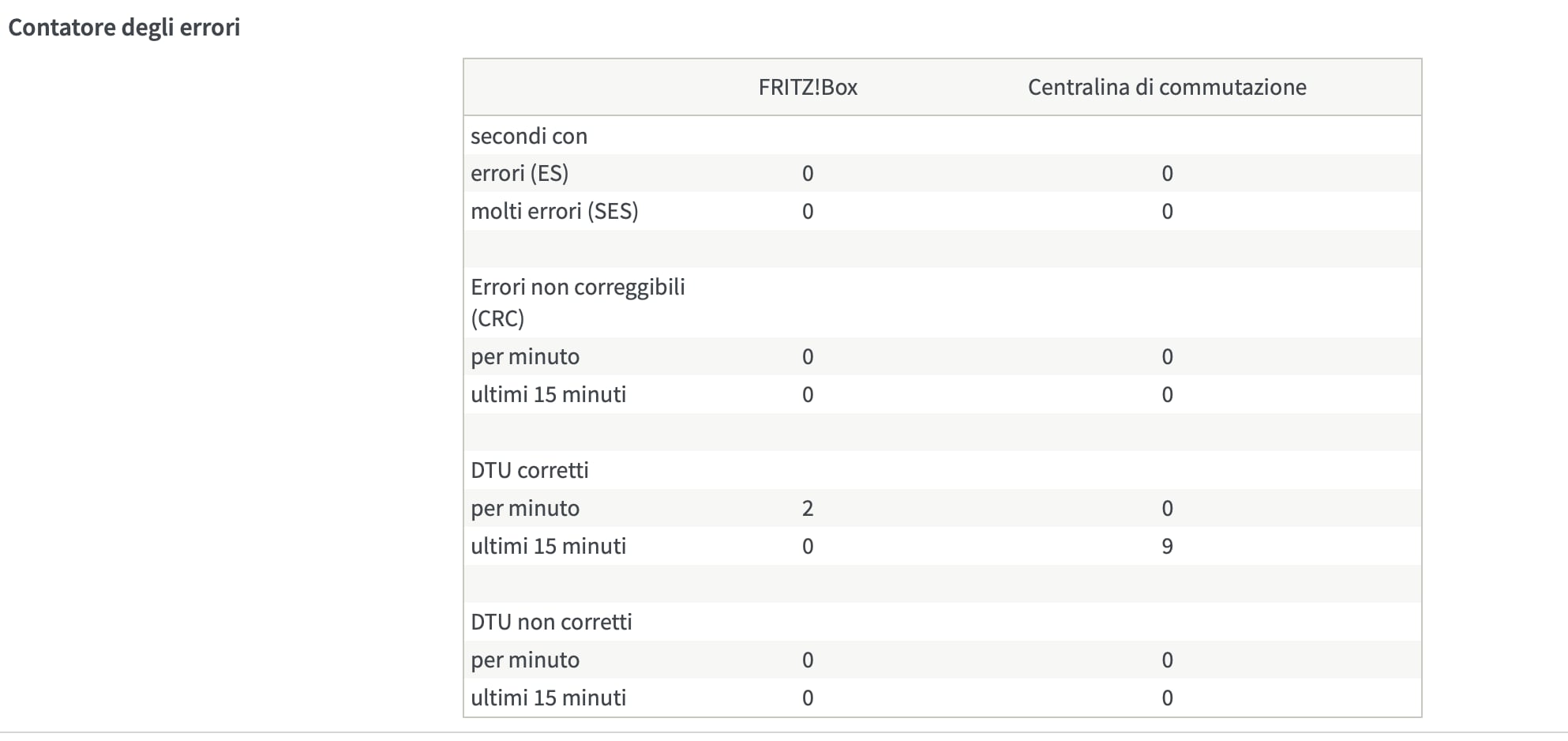Click the Errori non correggibili (CRC) label
This screenshot has width=1568, height=741.
coord(577,302)
